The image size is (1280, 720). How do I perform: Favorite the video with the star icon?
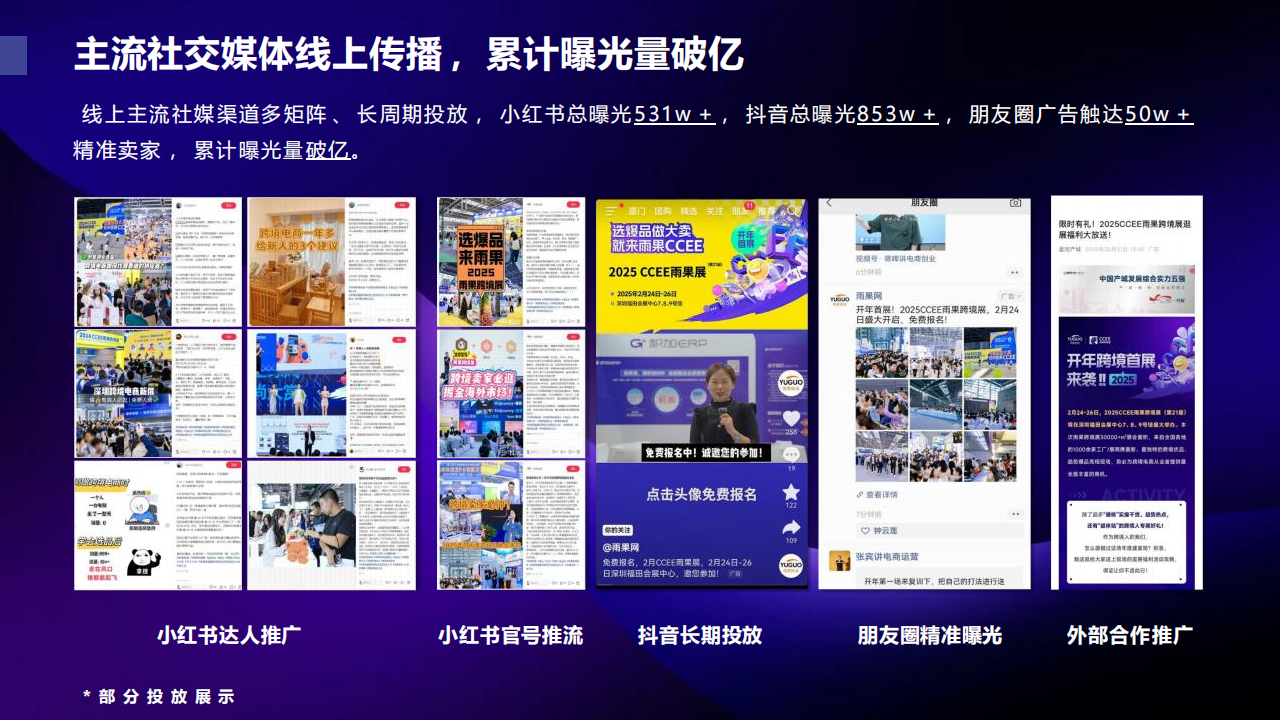tap(792, 493)
